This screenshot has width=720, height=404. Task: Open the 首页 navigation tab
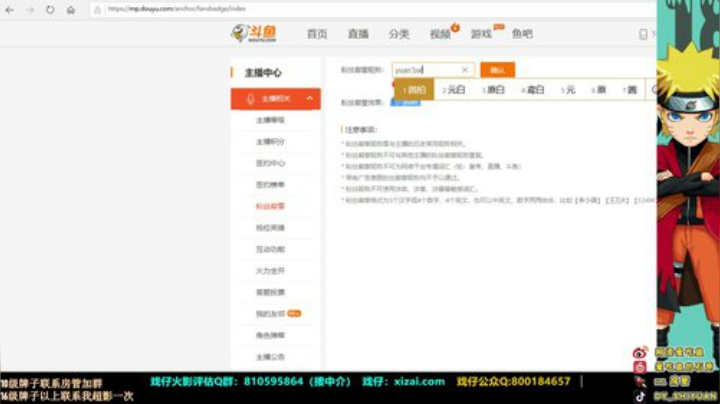click(x=317, y=34)
